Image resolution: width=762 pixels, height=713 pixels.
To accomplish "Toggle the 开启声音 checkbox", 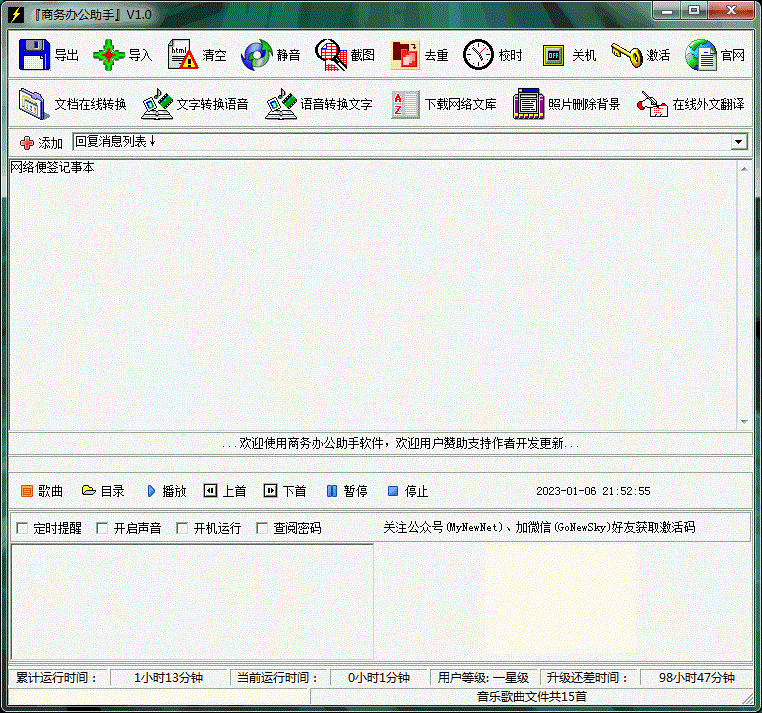I will (x=102, y=528).
